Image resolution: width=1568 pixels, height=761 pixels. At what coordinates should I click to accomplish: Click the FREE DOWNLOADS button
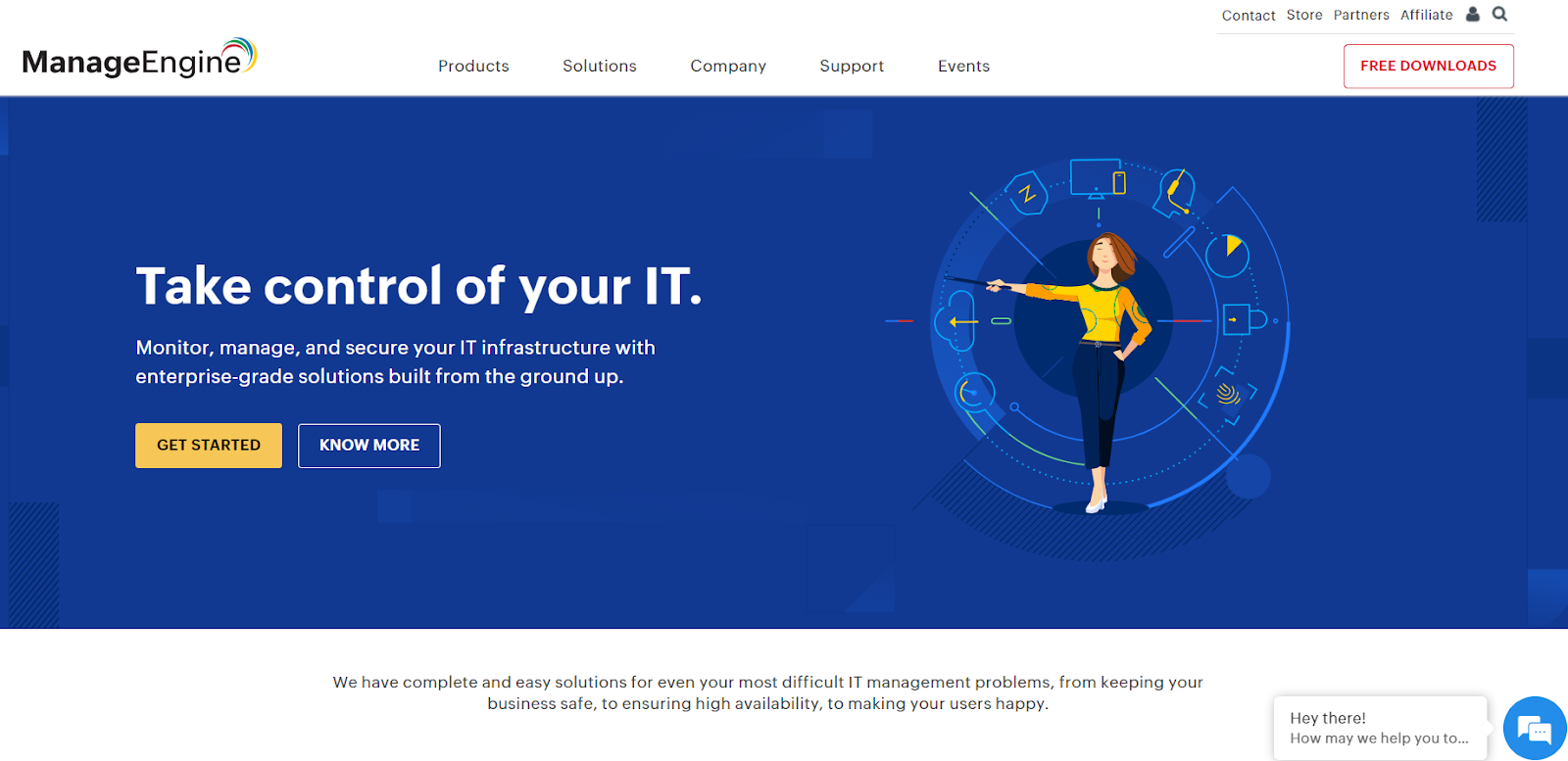coord(1428,66)
